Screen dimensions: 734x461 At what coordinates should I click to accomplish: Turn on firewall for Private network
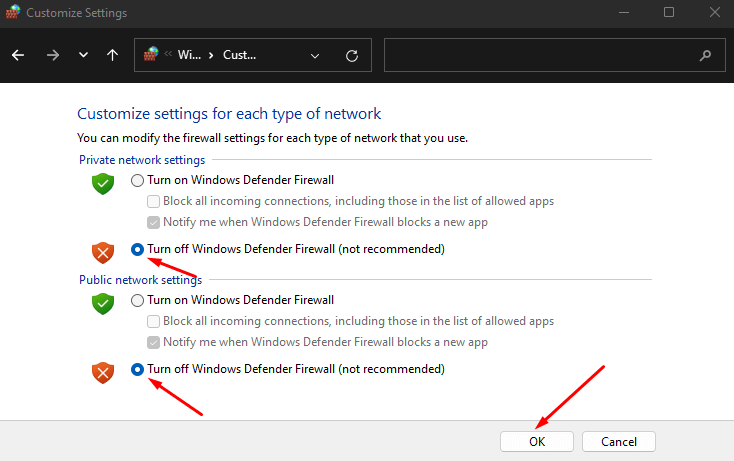[137, 181]
